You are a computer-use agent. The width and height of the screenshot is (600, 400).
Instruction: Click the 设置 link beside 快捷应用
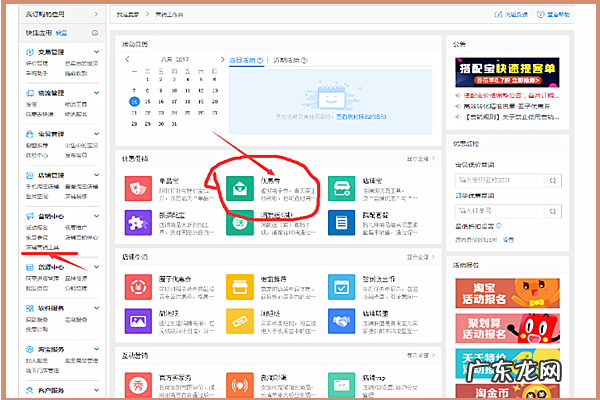click(x=61, y=33)
